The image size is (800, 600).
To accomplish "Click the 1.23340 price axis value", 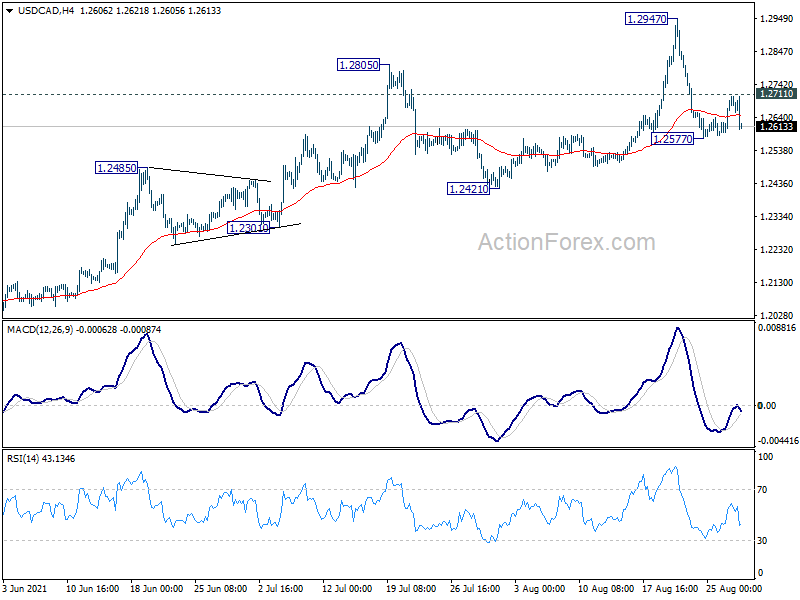I will click(777, 217).
